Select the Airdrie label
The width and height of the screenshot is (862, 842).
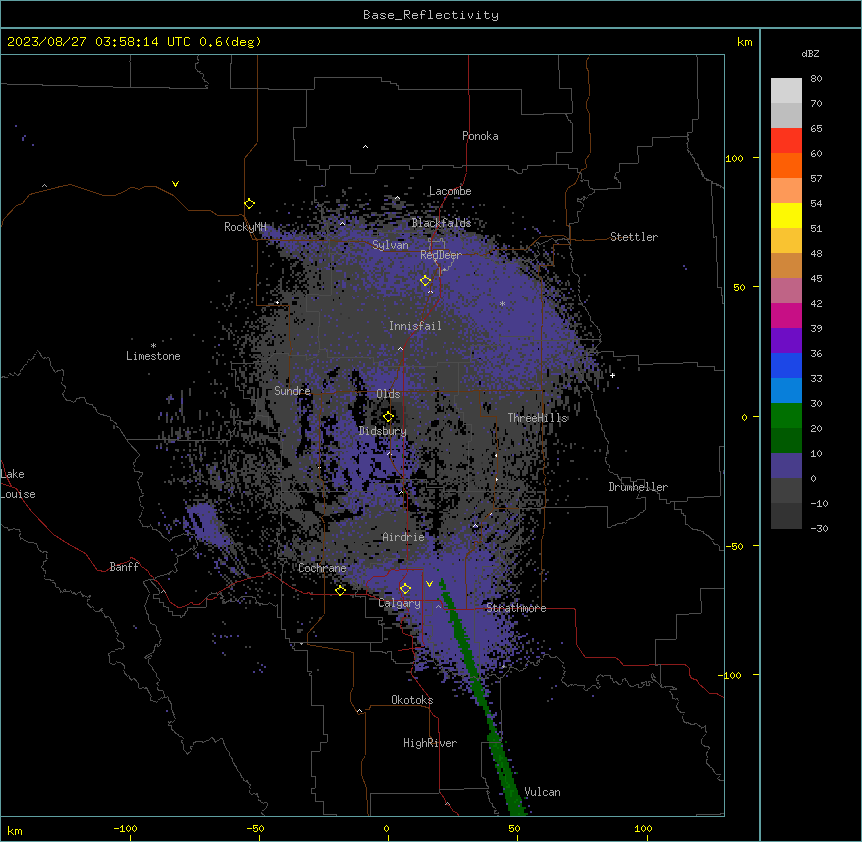point(403,537)
